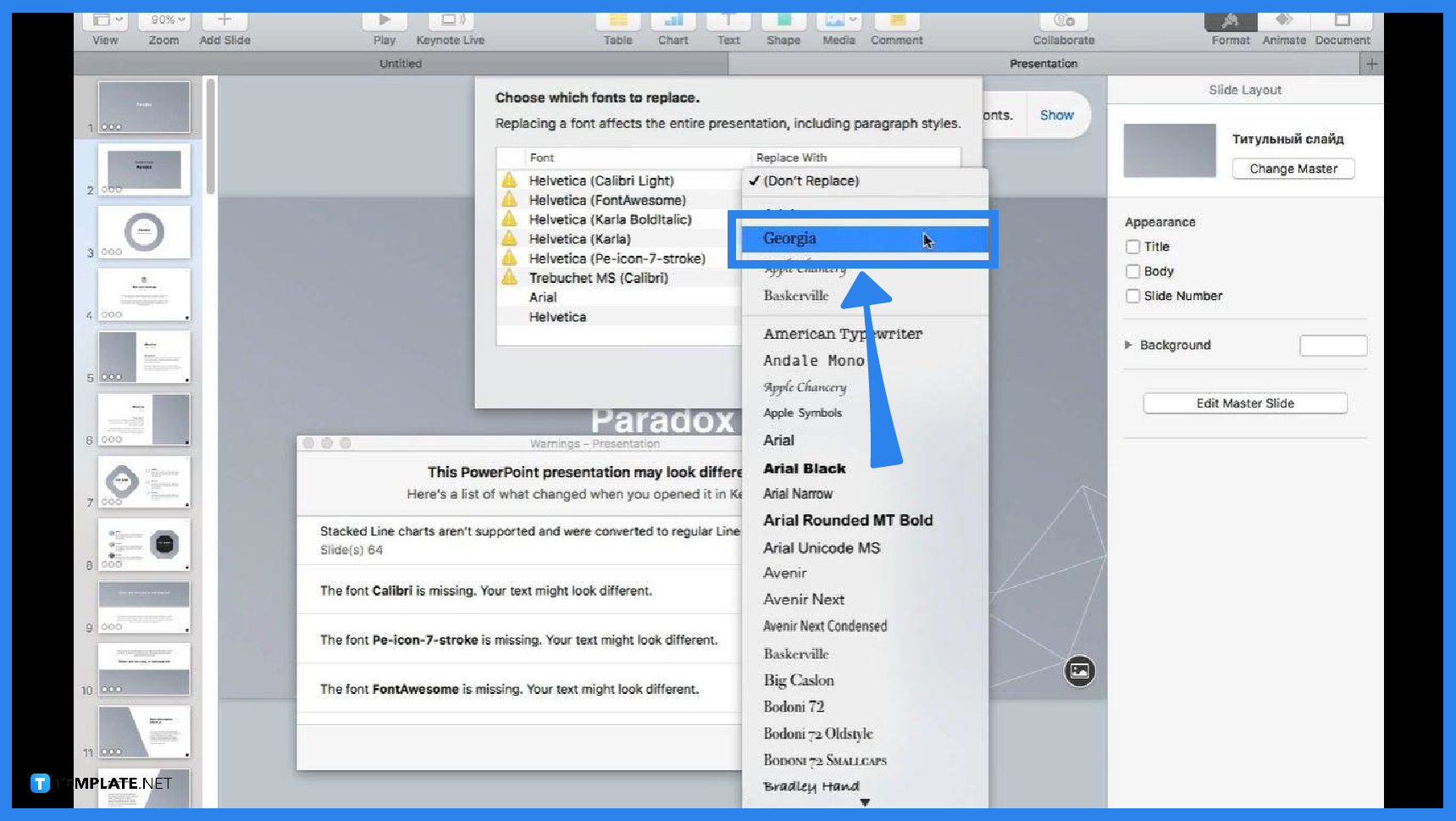Click the Edit Master Slide button
1456x821 pixels.
point(1245,403)
